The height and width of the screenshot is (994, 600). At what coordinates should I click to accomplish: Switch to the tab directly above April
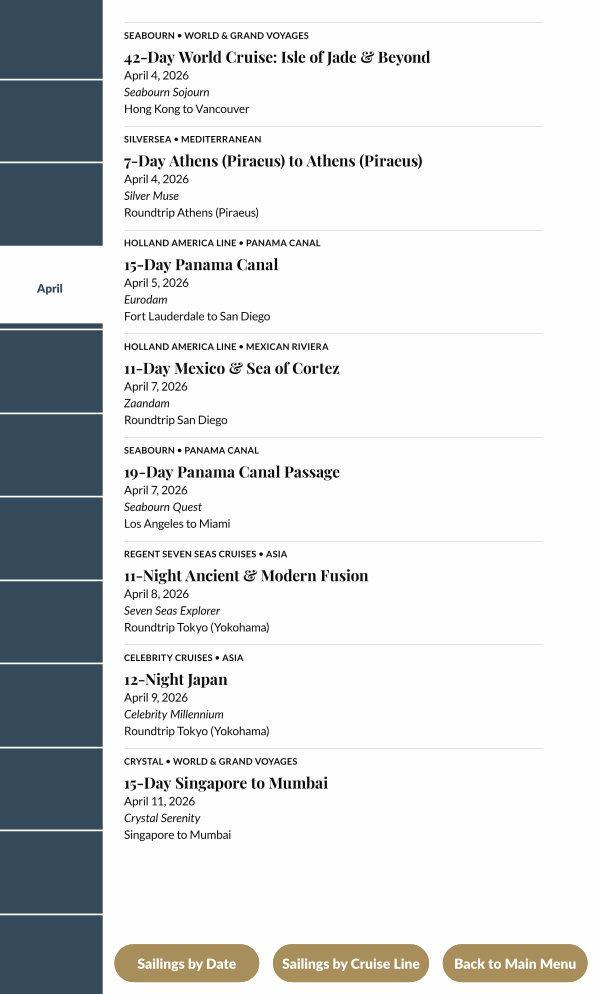point(50,204)
